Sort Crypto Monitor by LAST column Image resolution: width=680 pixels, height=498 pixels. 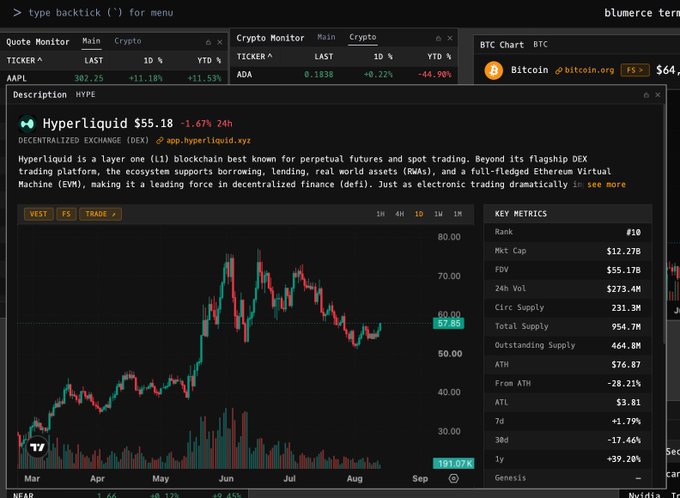click(324, 56)
